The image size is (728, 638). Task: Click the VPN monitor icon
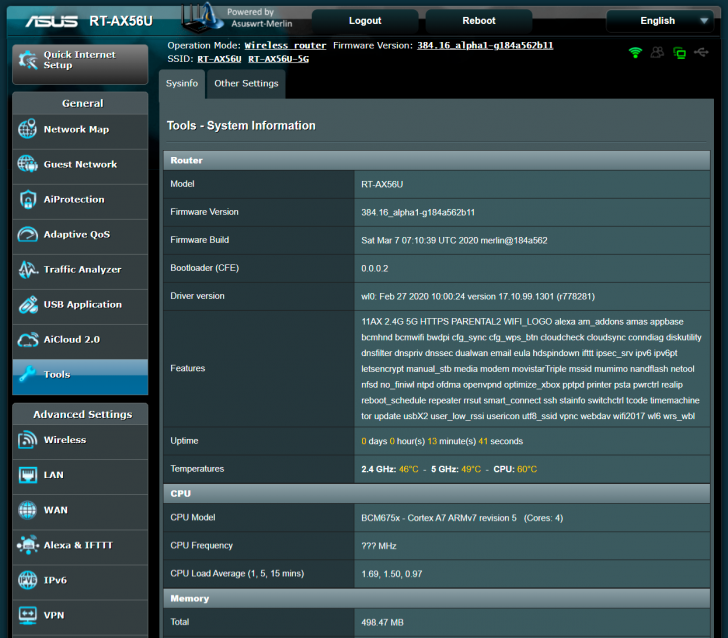pyautogui.click(x=28, y=615)
